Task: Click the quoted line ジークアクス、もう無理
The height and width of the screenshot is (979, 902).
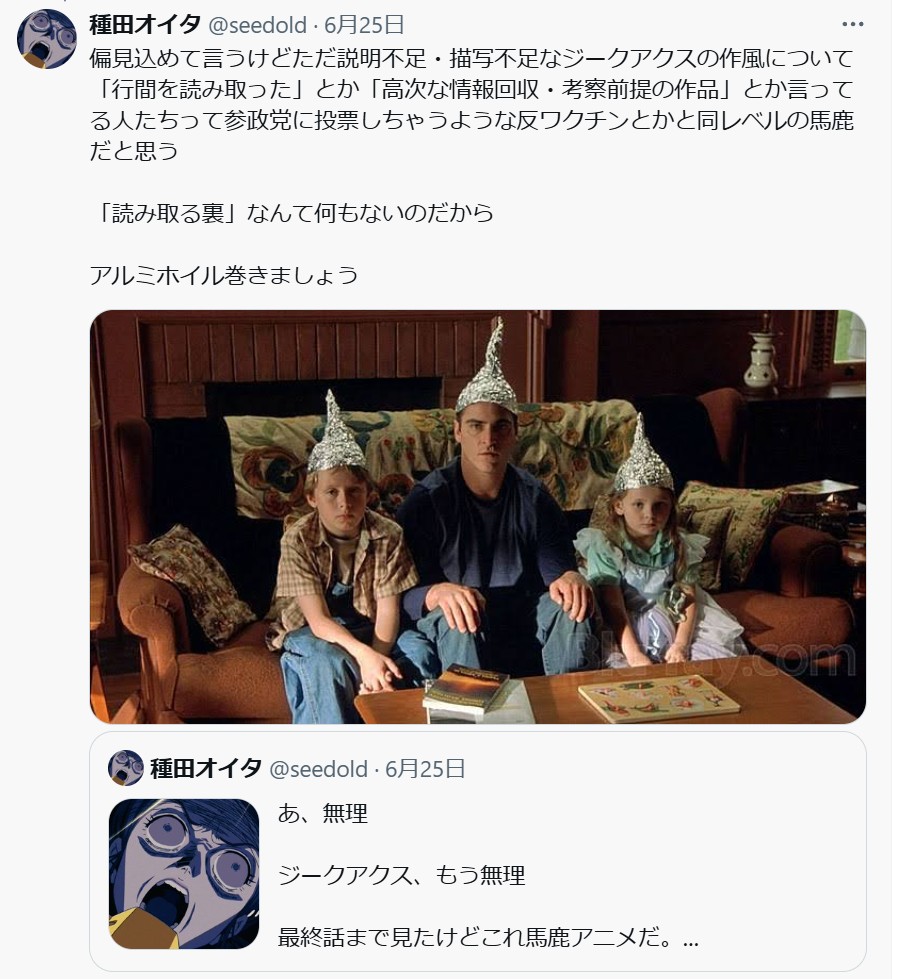Action: coord(401,875)
